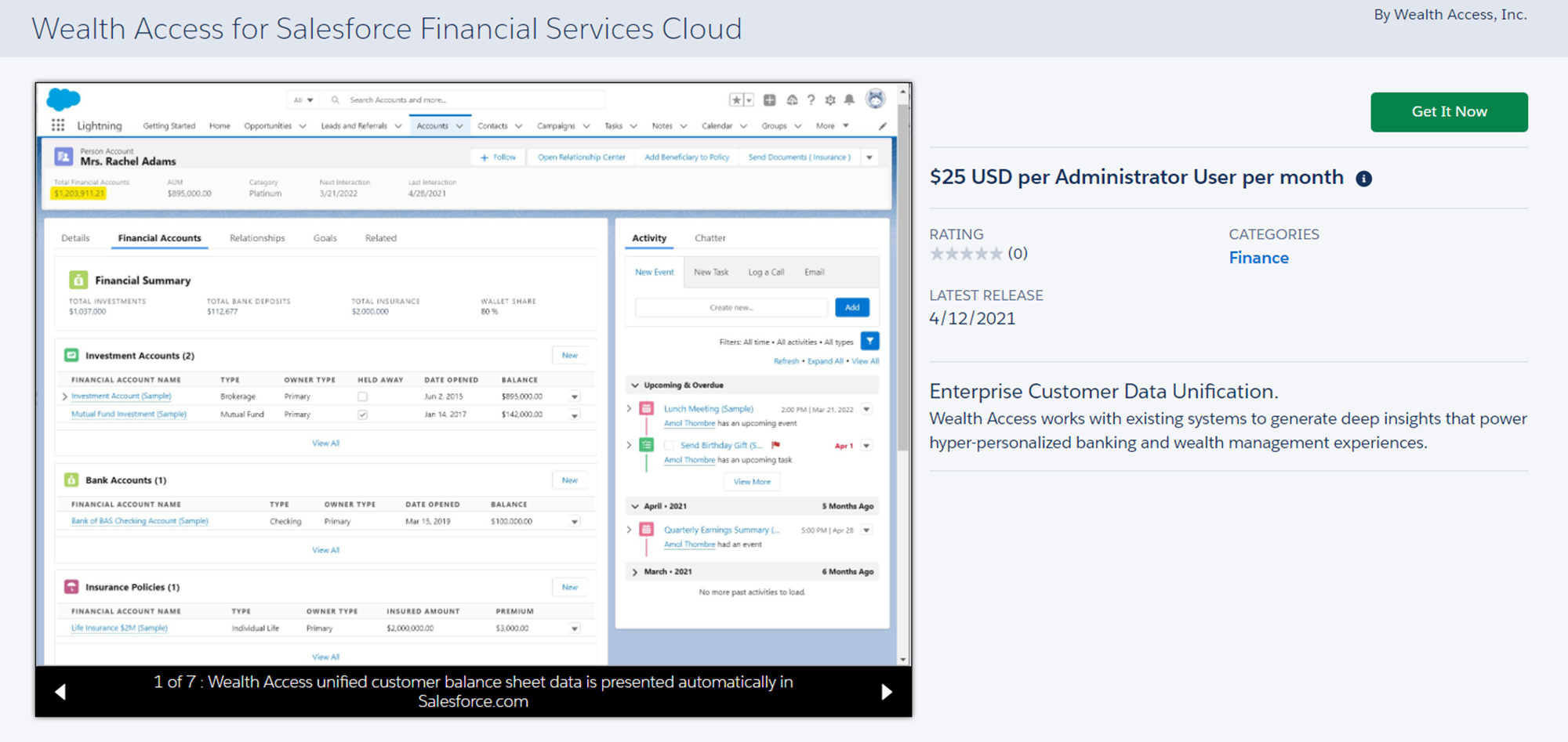This screenshot has height=742, width=1568.
Task: Check off Send Birthday Gift task
Action: tap(669, 445)
